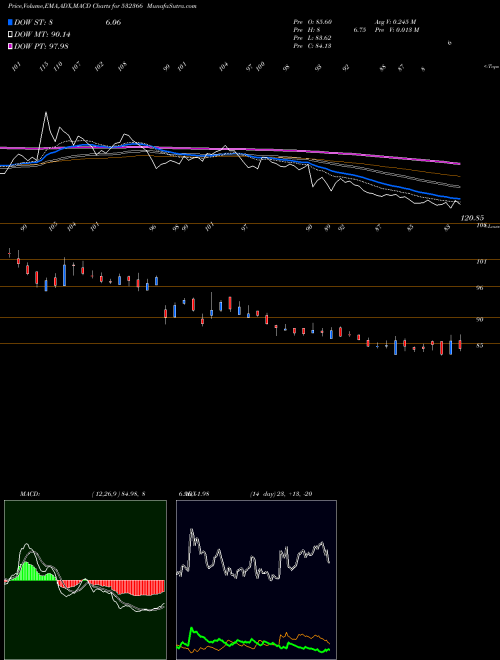Select the 'DOW MT: 90.14' legend label
Image resolution: width=500 pixels, height=660 pixels.
click(42, 35)
